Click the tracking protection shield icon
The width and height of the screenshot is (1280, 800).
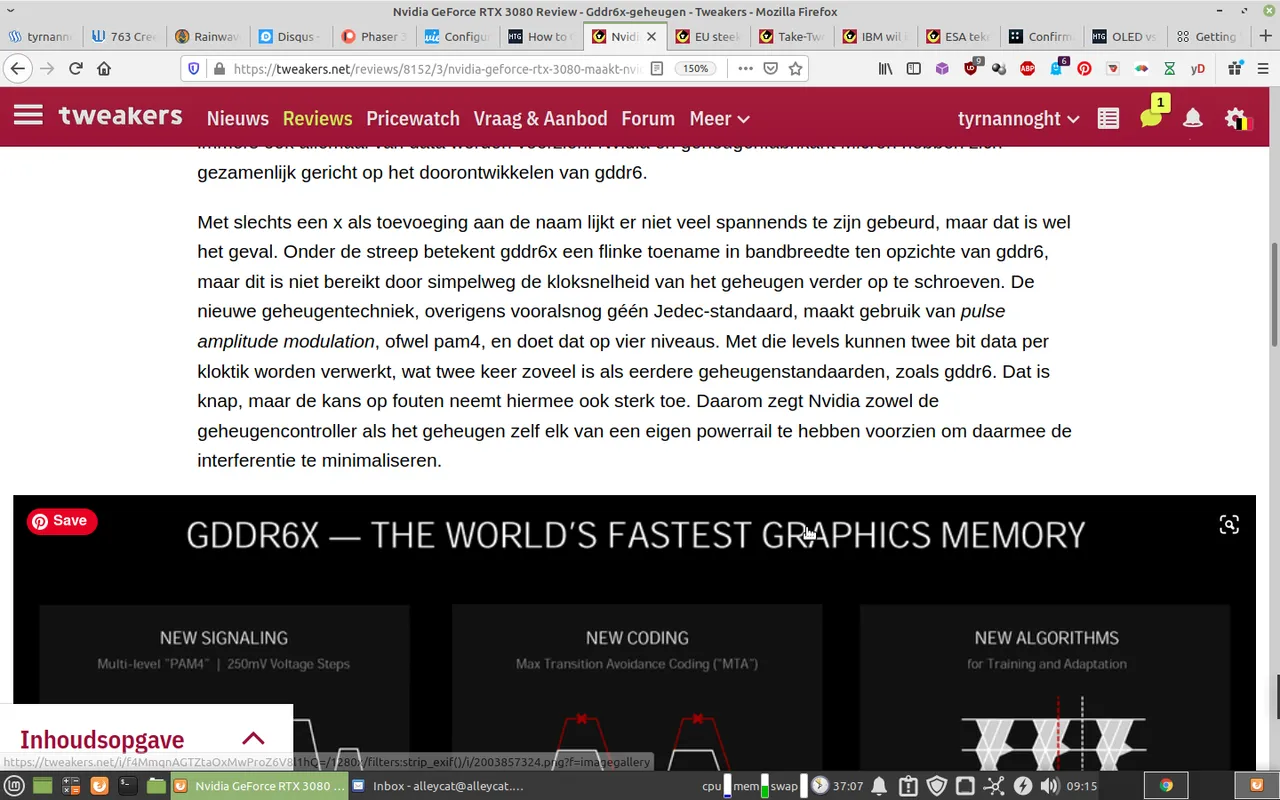[194, 69]
